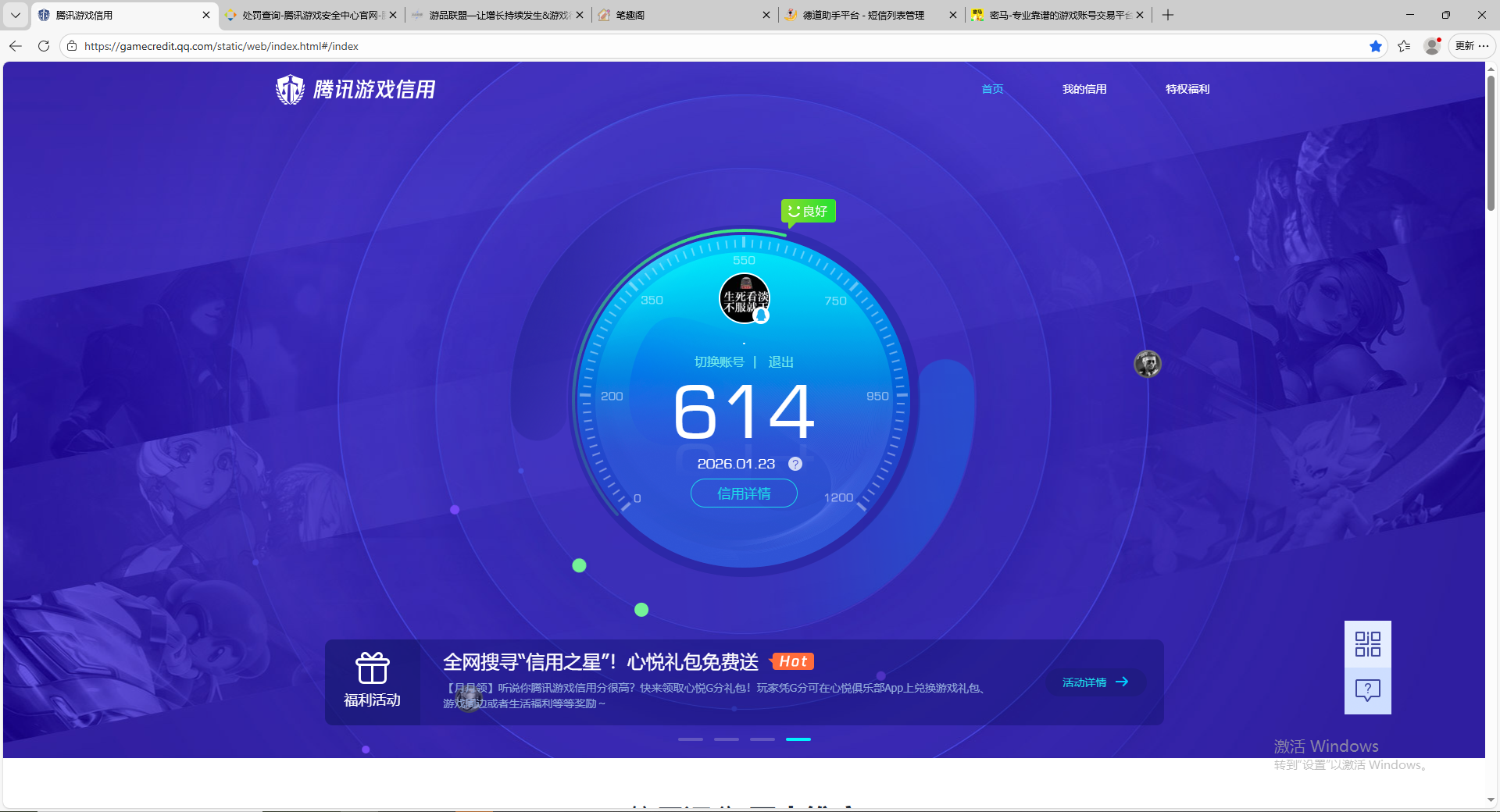Click the 退出 logout link
The image size is (1500, 812).
point(781,361)
